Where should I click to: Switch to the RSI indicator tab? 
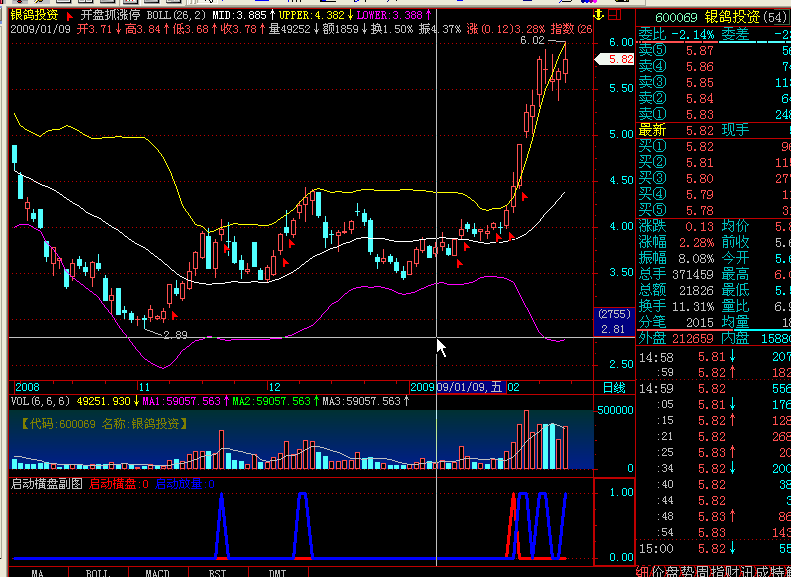tap(217, 572)
